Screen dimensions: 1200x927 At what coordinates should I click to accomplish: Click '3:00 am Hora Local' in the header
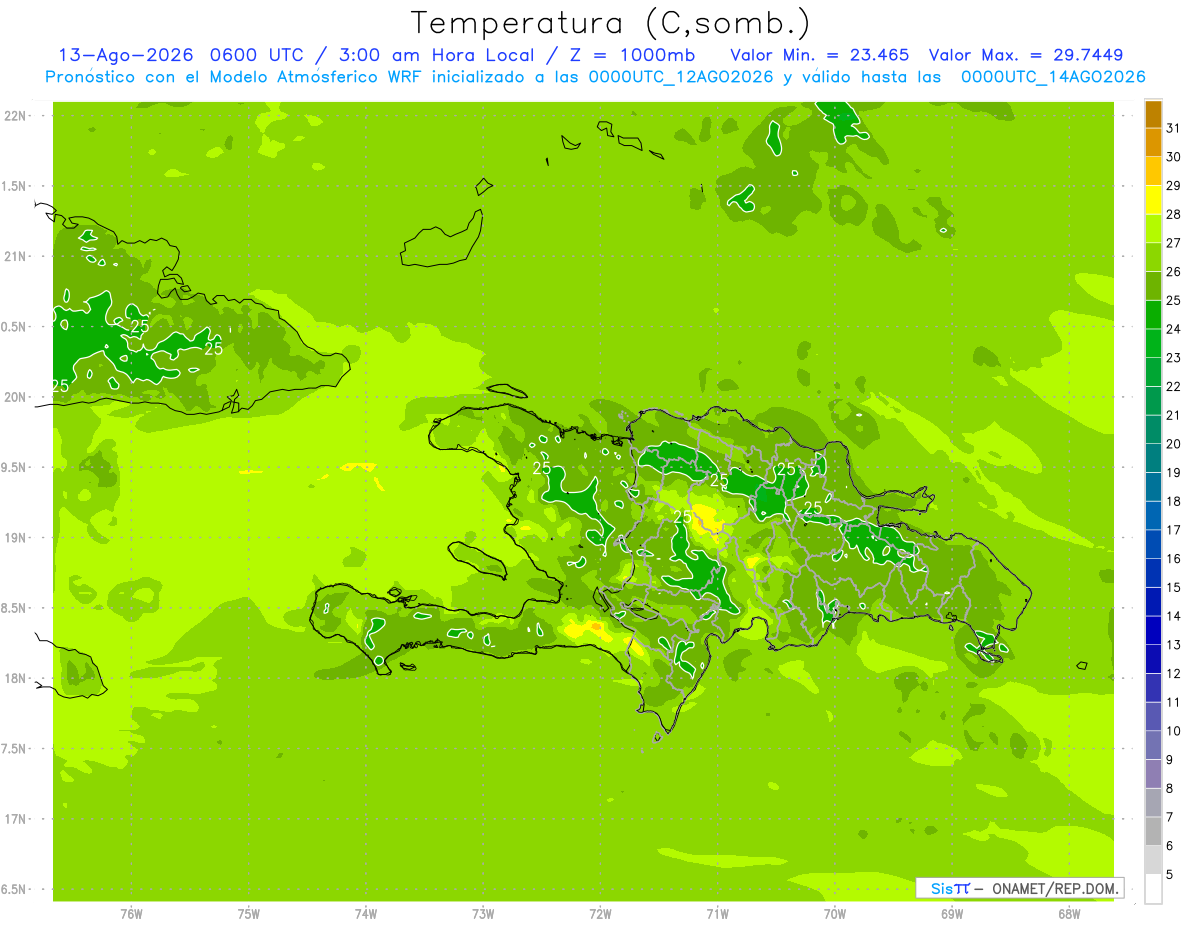point(433,54)
